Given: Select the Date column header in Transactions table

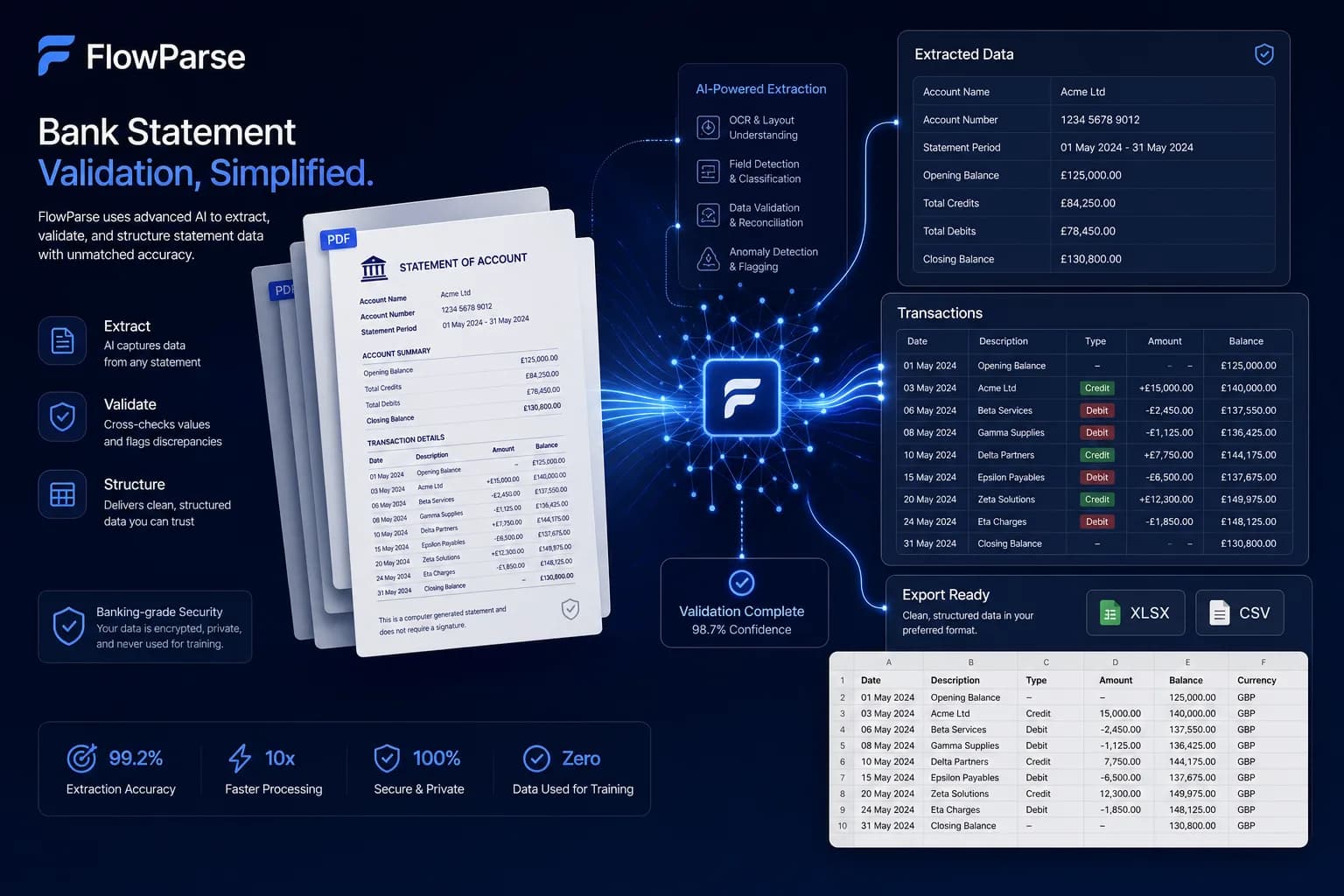Looking at the screenshot, I should (932, 341).
